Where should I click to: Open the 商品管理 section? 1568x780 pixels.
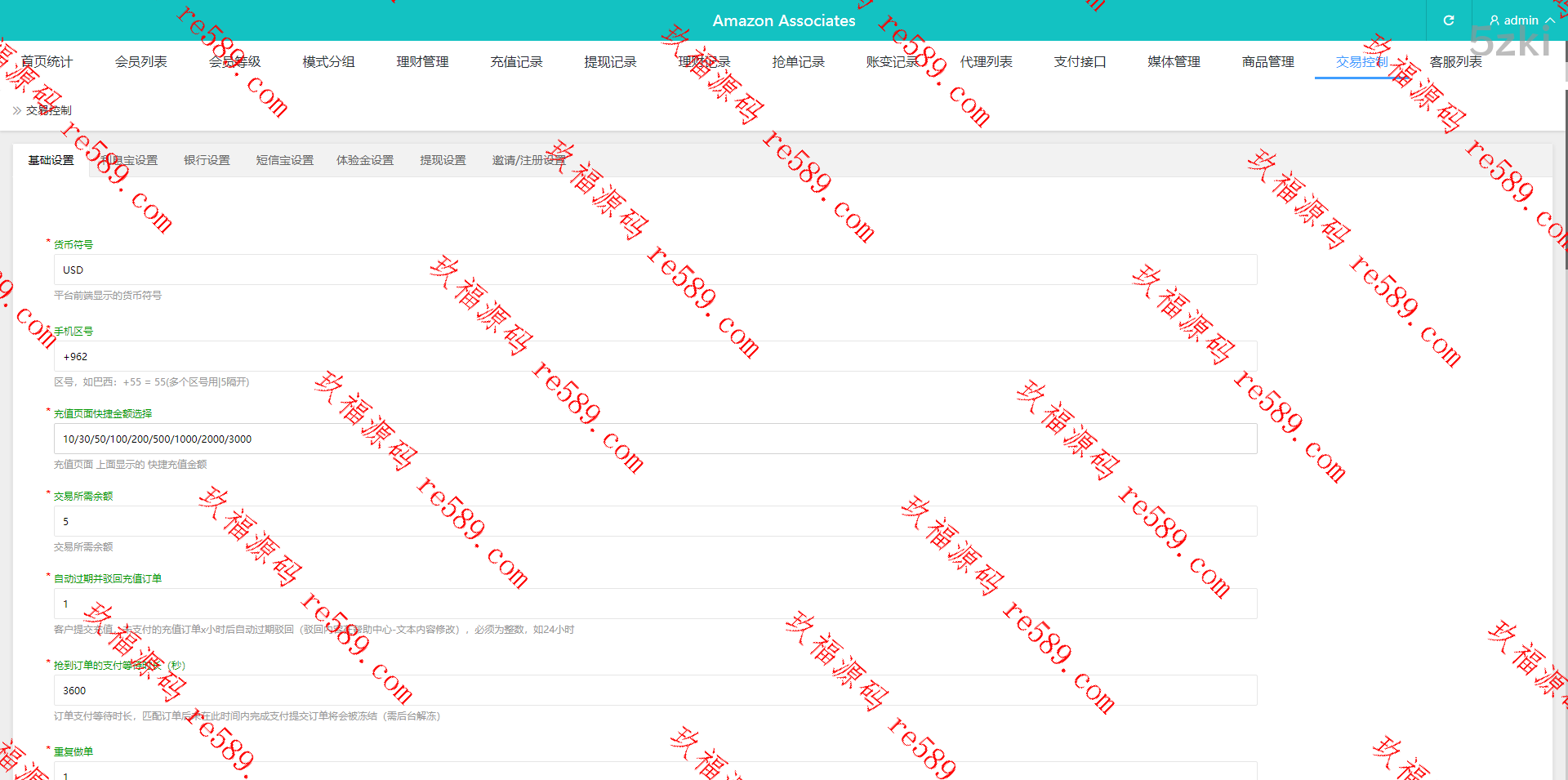[x=1267, y=62]
